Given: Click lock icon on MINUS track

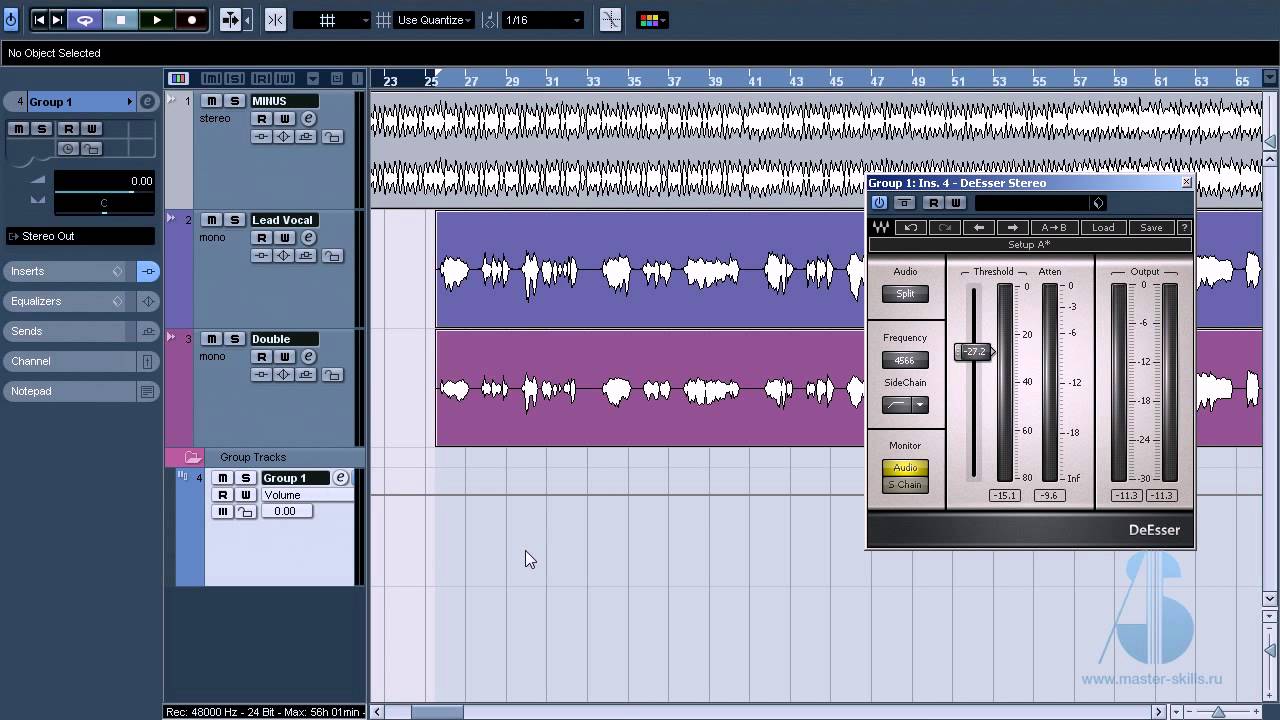Looking at the screenshot, I should click(332, 137).
